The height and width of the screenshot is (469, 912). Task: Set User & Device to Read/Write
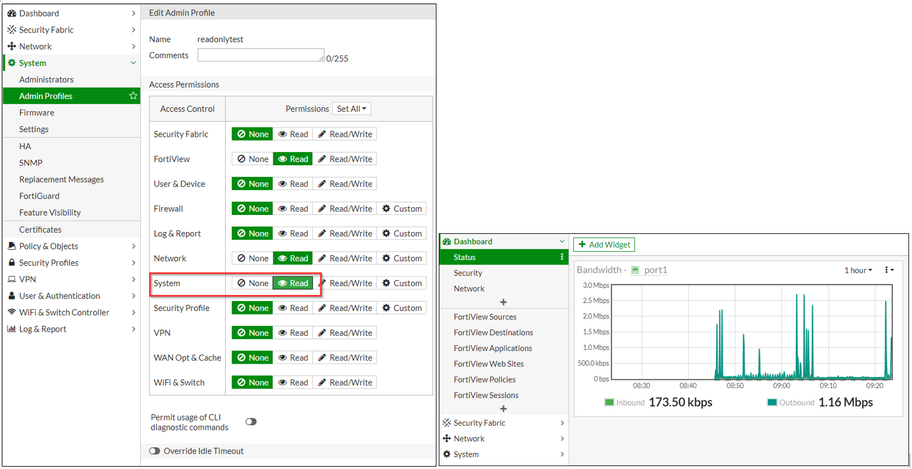(x=345, y=184)
